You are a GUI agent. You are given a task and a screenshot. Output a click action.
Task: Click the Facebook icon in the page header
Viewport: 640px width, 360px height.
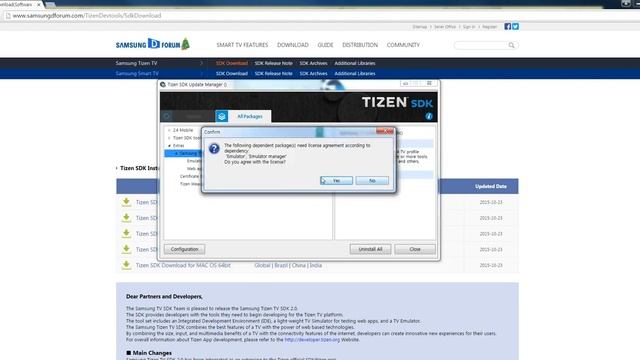coord(507,27)
